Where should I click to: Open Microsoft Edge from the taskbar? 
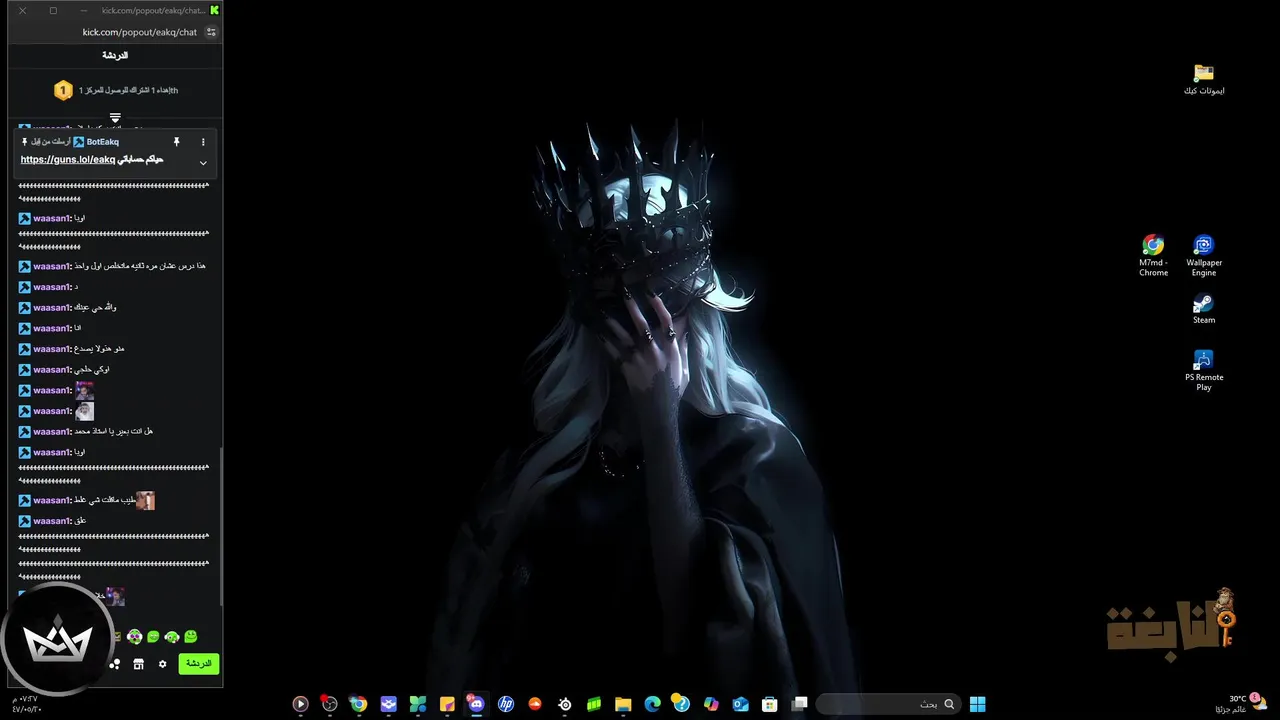(653, 704)
